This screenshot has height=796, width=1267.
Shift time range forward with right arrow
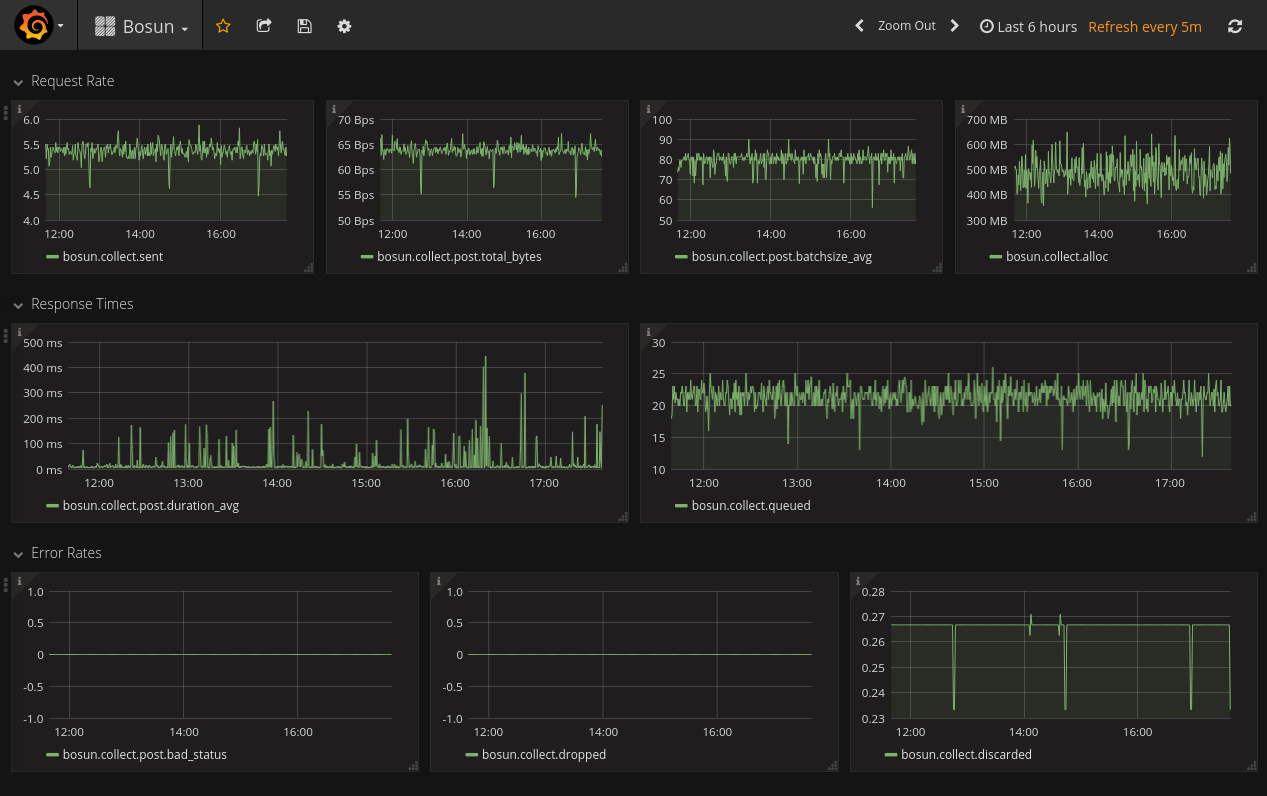955,26
